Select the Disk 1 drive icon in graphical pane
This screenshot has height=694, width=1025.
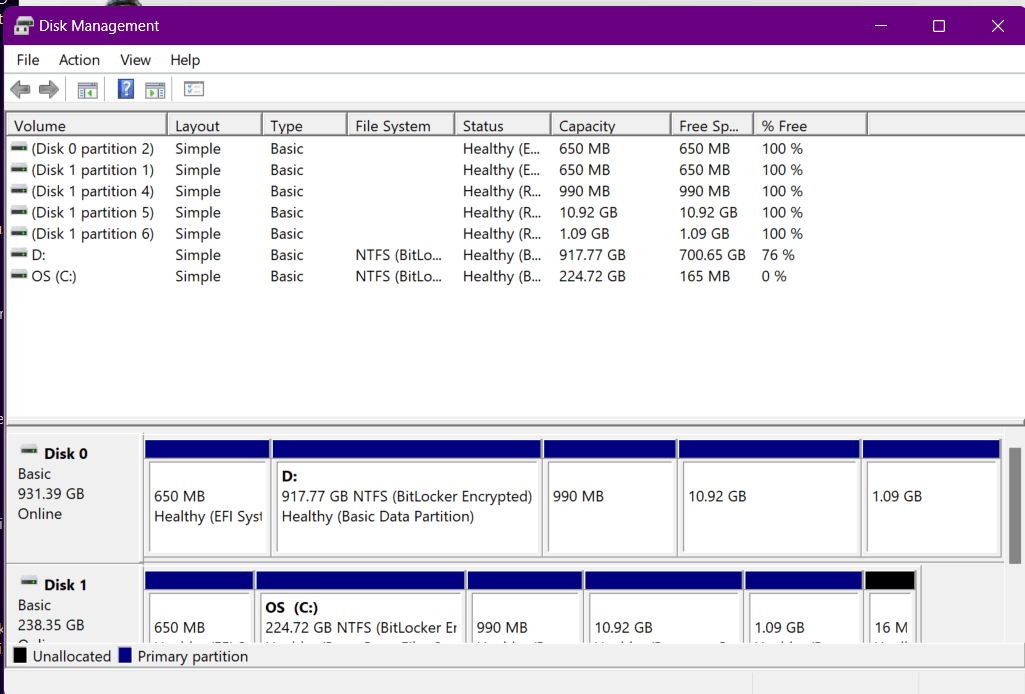tap(29, 581)
